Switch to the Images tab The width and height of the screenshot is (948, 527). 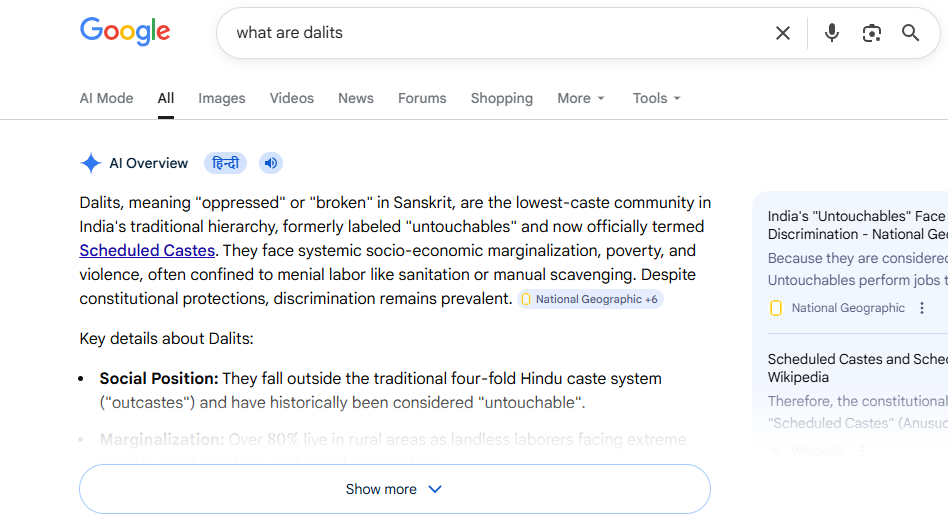[x=221, y=98]
